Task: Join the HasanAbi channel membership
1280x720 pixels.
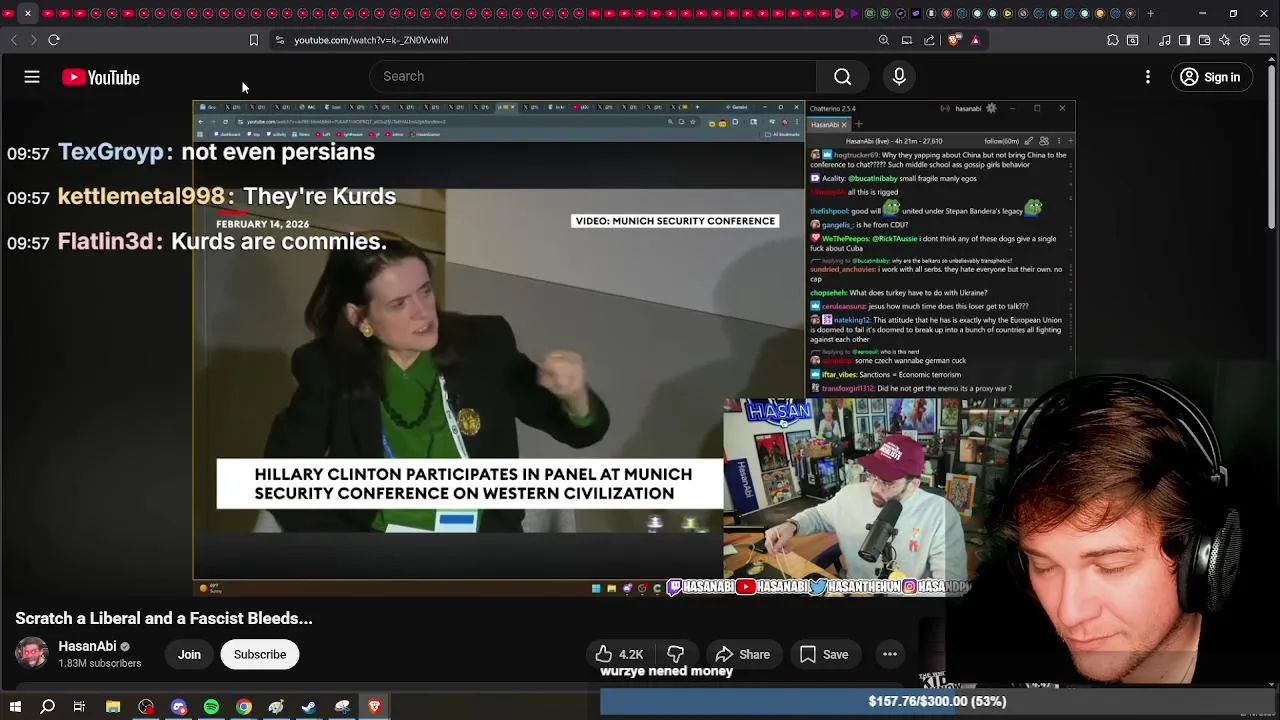Action: coord(189,655)
